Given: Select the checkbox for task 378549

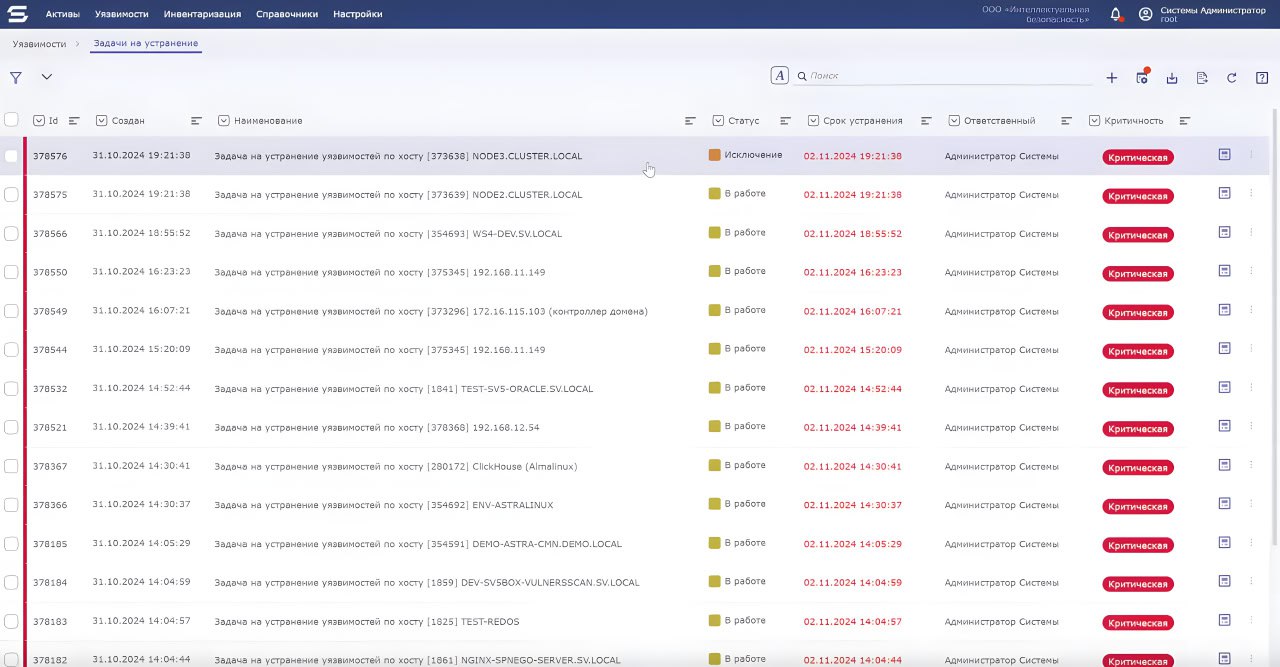Looking at the screenshot, I should (11, 311).
